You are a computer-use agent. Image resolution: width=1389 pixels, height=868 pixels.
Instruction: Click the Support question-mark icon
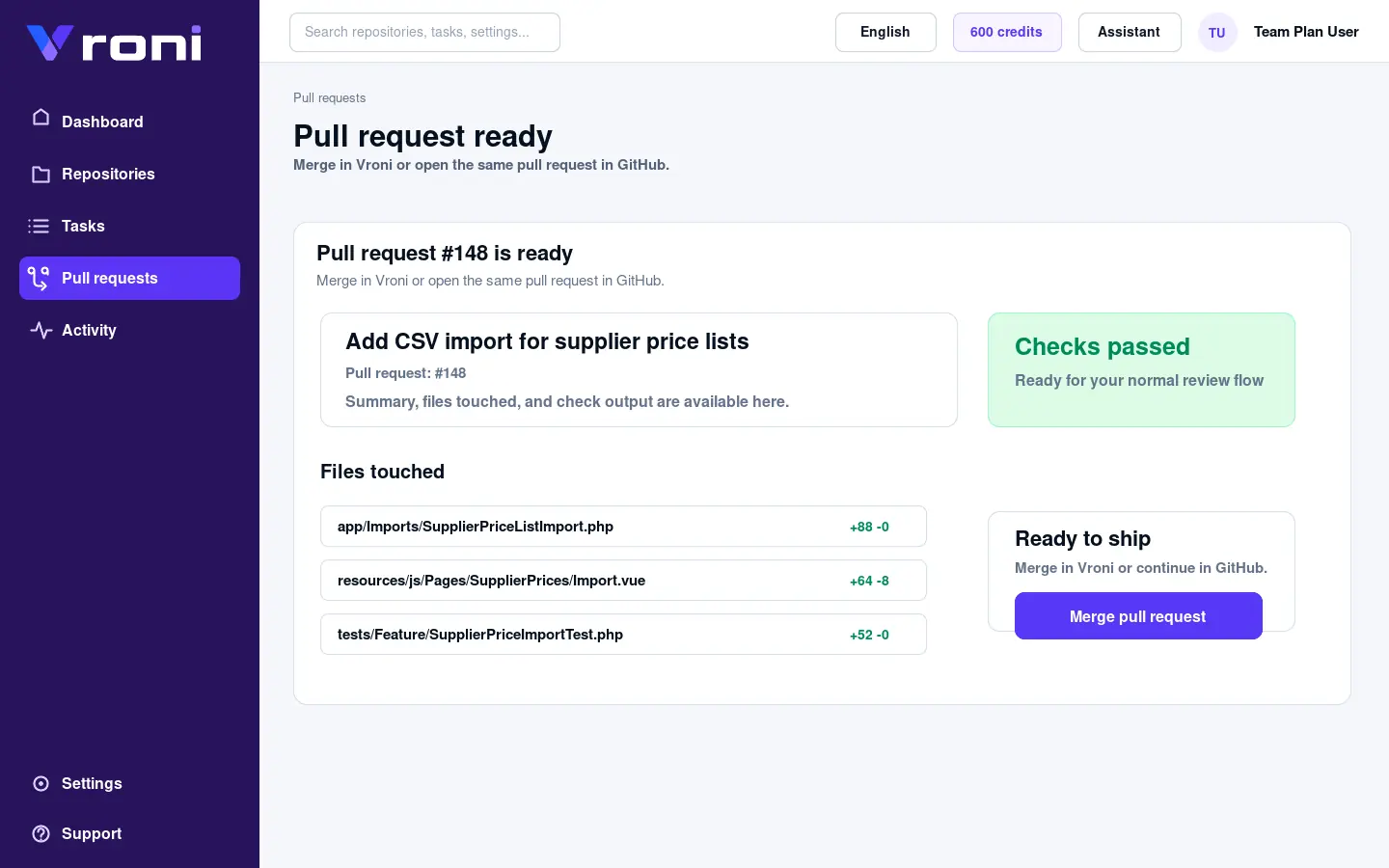click(x=41, y=833)
